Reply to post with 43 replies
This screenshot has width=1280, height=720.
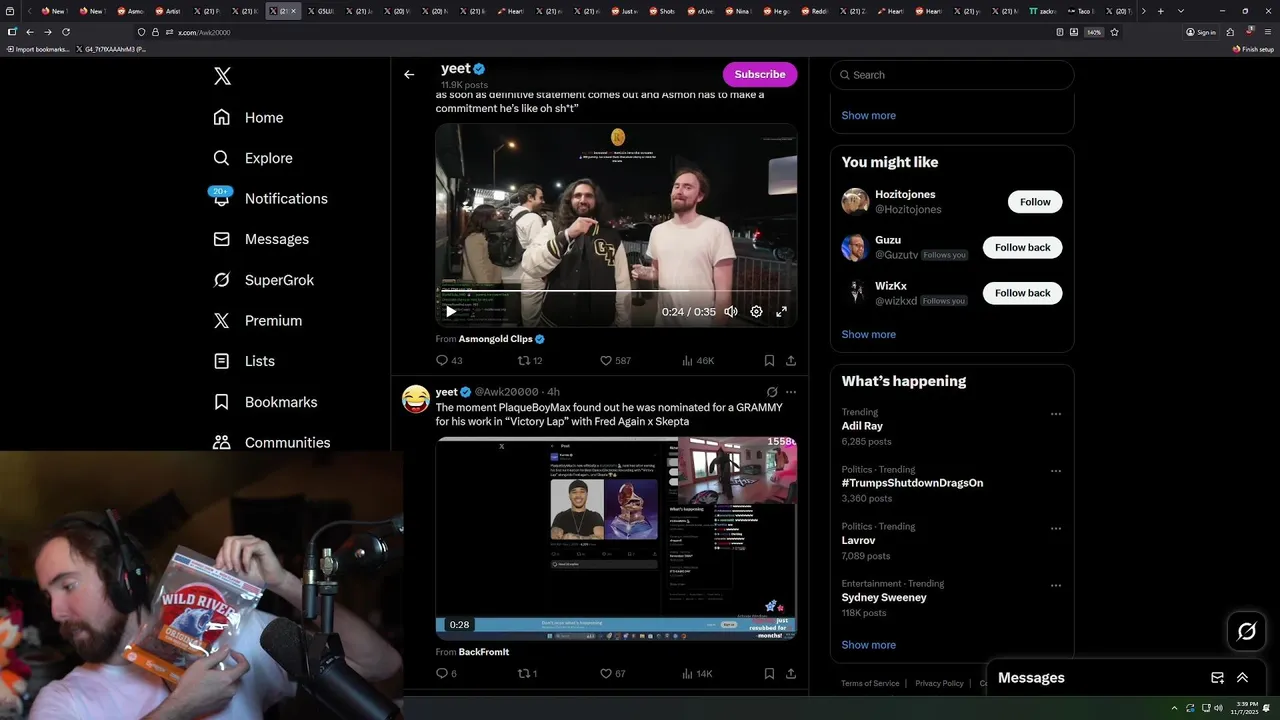449,360
